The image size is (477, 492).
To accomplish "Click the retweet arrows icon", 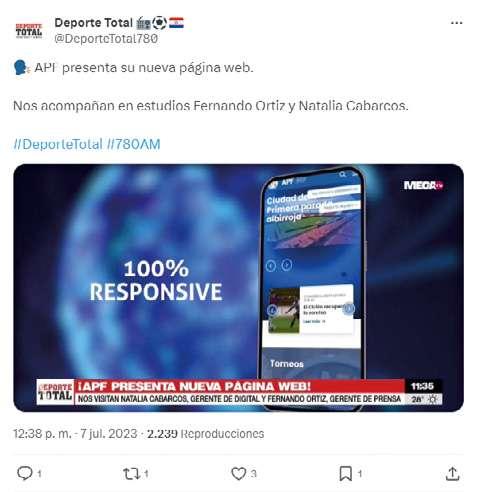I will 131,473.
